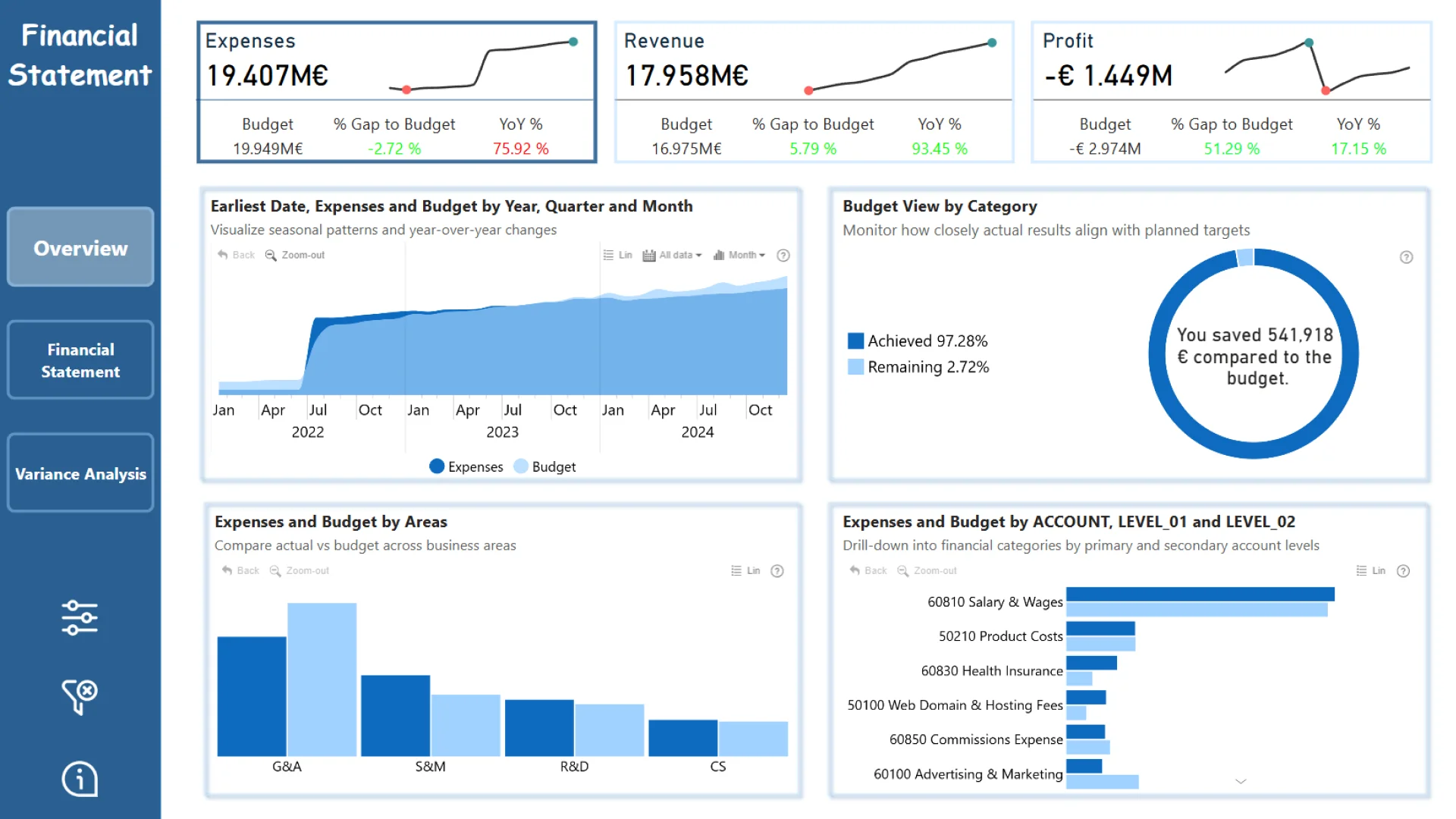Open the info icon in sidebar
The image size is (1456, 819).
80,779
